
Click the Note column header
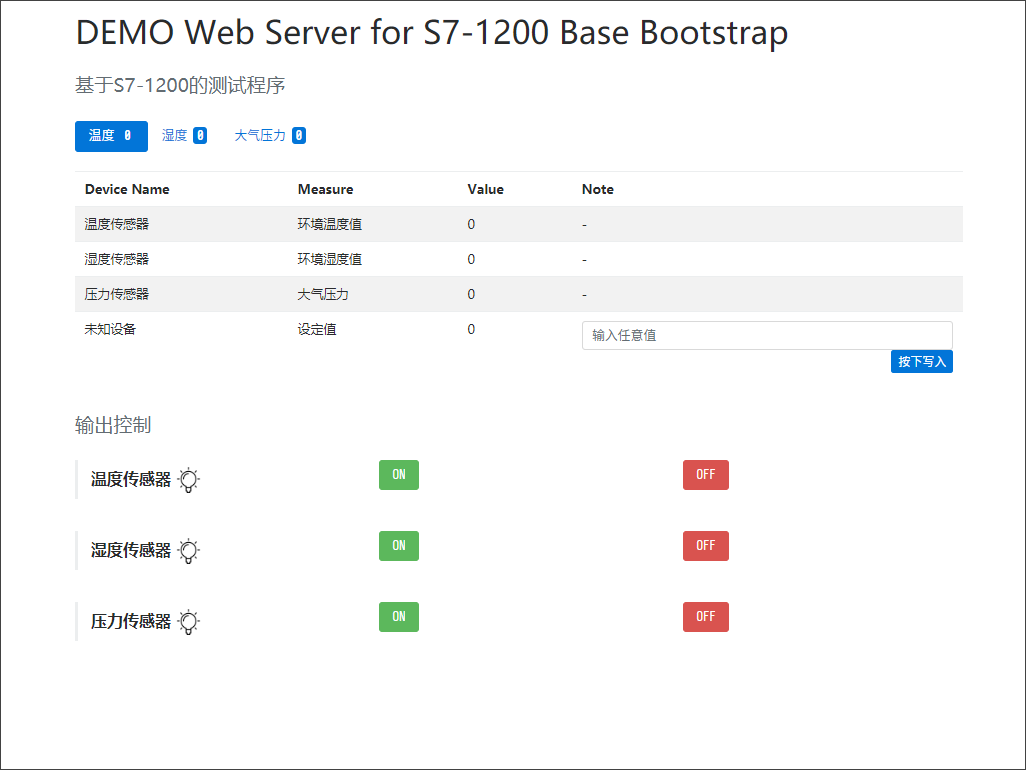tap(597, 189)
